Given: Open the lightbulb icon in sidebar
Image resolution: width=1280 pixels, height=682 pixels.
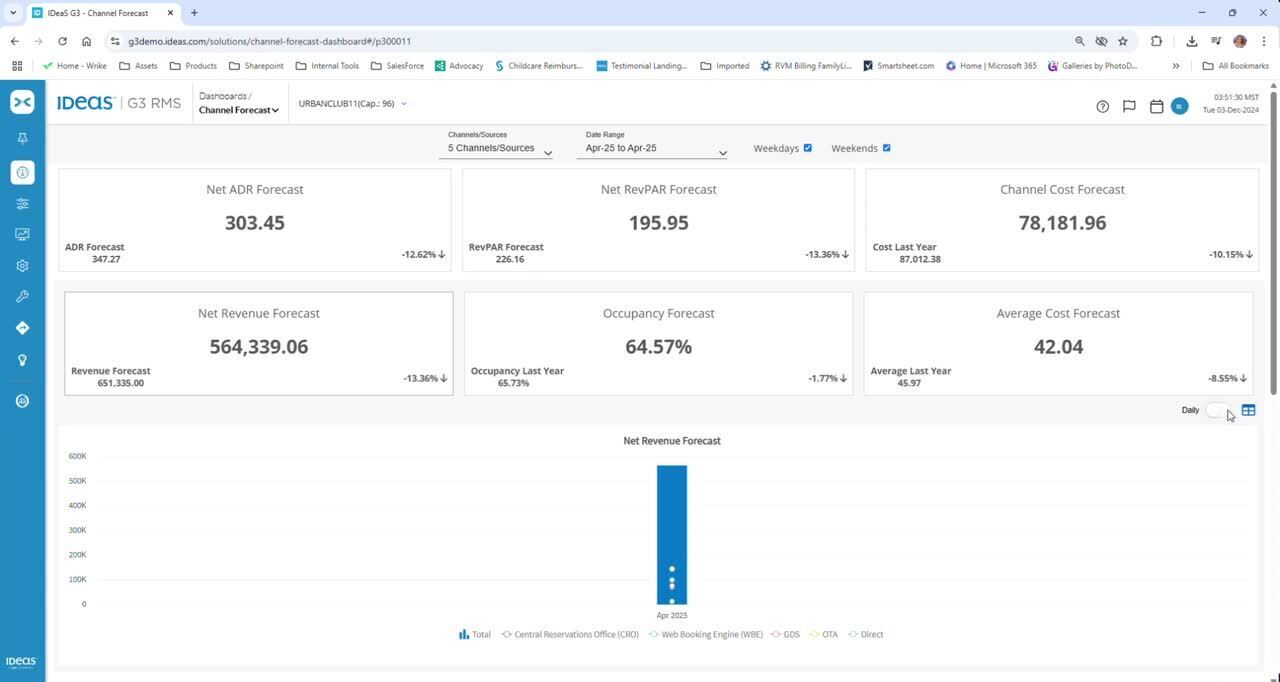Looking at the screenshot, I should (x=22, y=360).
